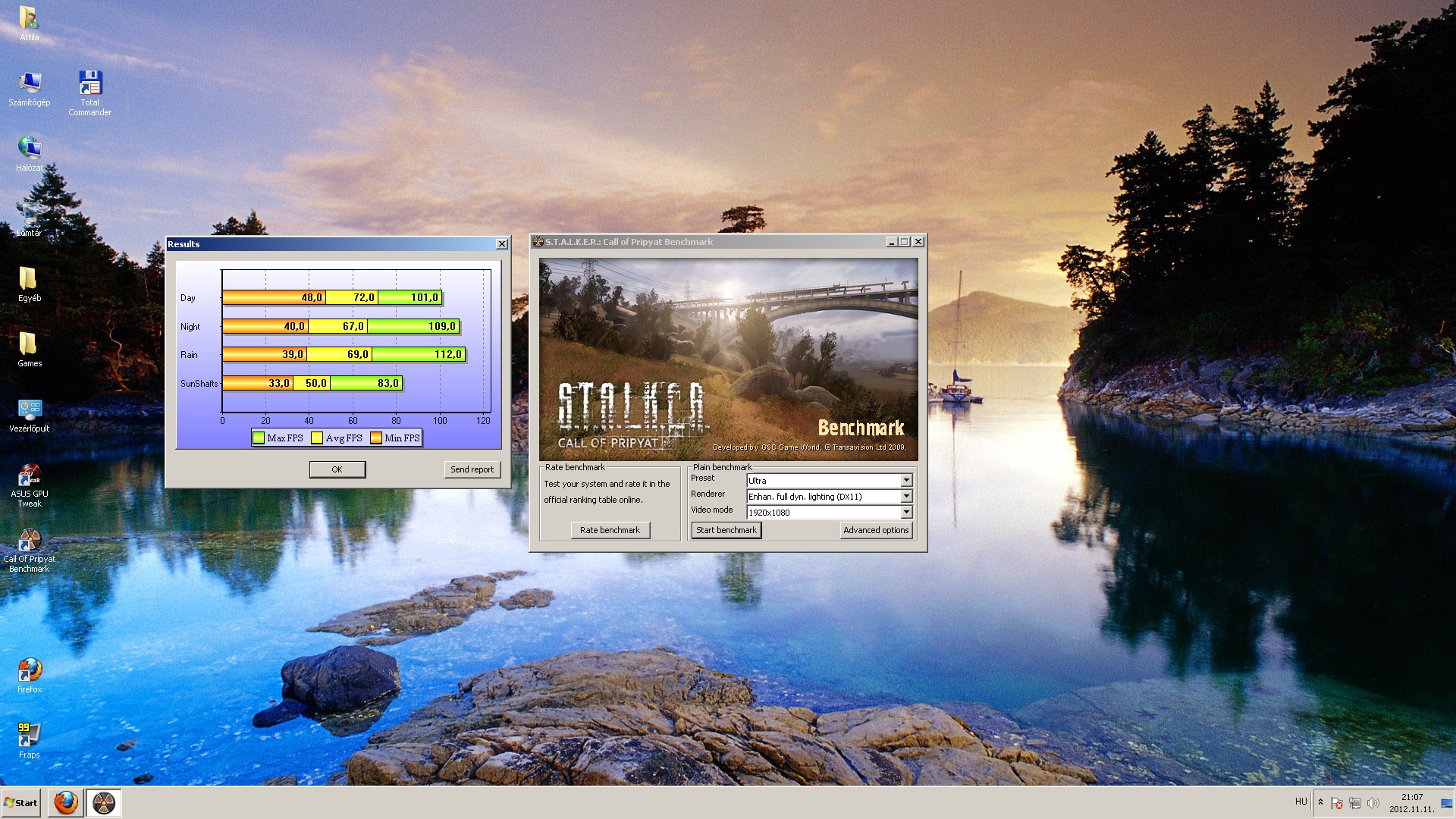
Task: Click the STALKER benchmark banner image
Action: pyautogui.click(x=728, y=359)
